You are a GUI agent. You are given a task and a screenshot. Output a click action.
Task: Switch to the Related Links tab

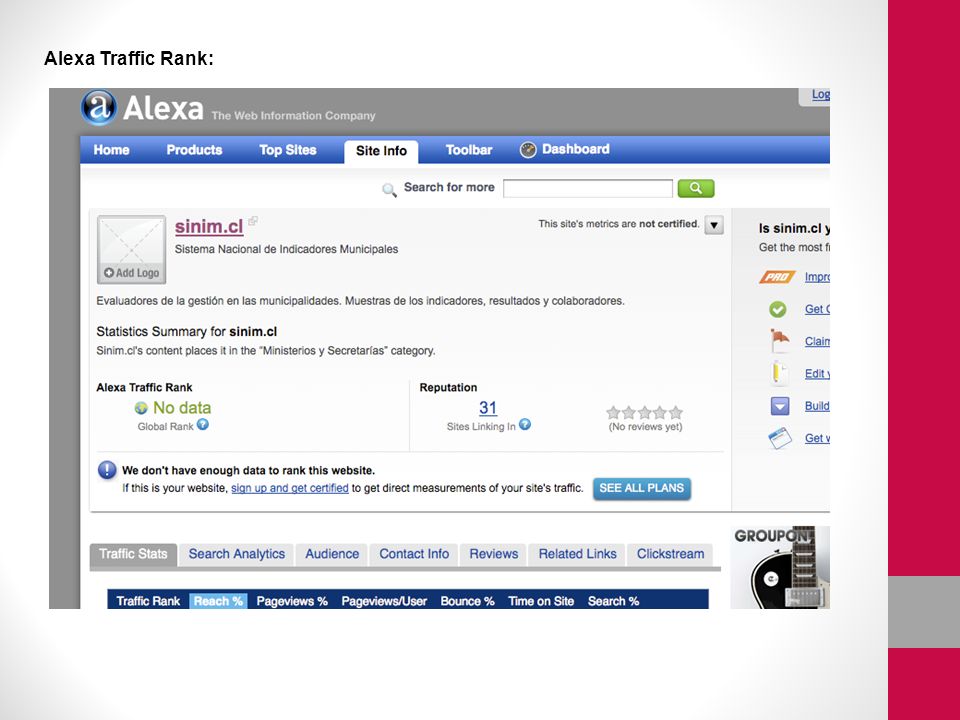577,555
